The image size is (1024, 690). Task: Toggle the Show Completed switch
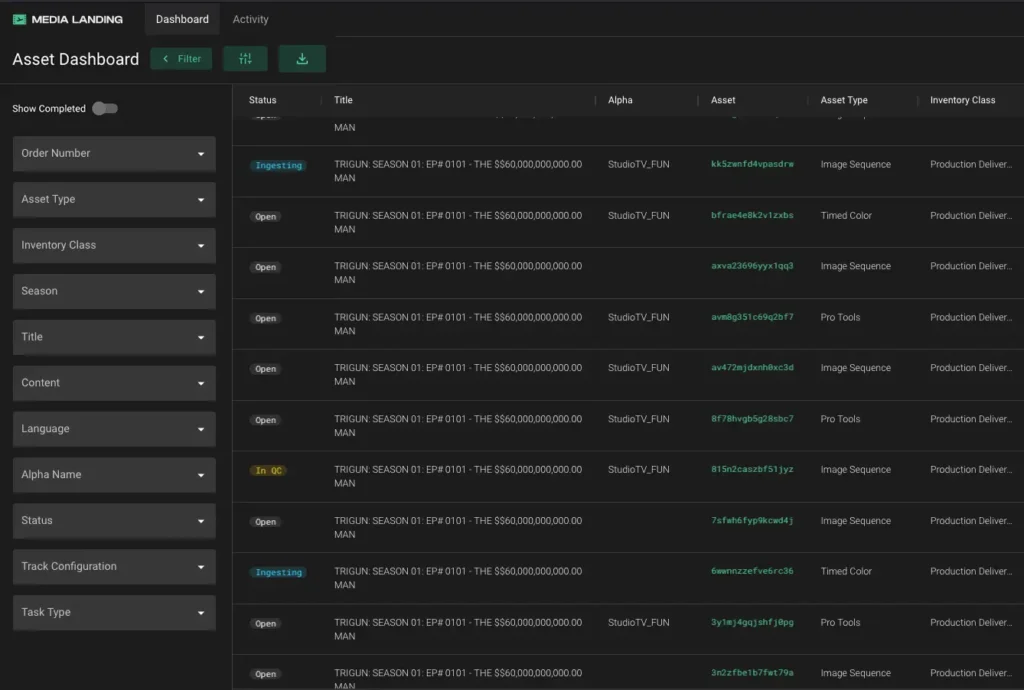pos(104,108)
